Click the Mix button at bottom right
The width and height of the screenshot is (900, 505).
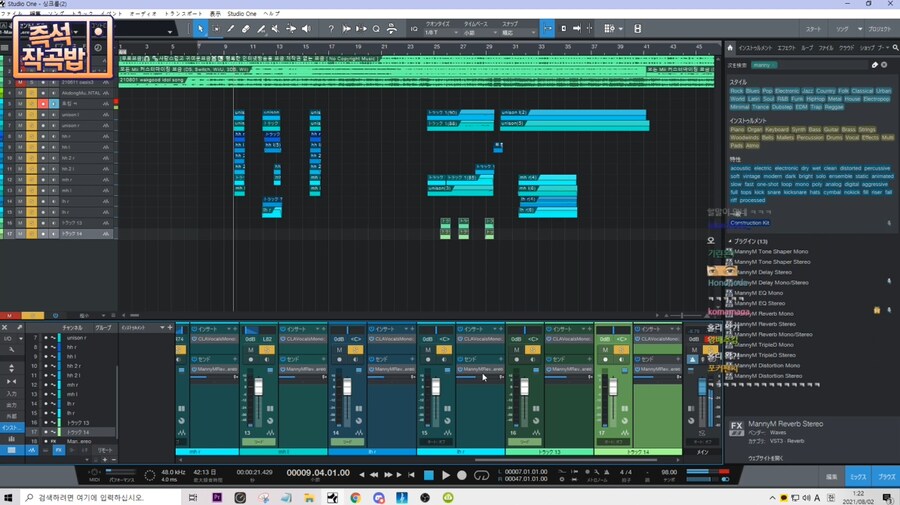point(858,476)
